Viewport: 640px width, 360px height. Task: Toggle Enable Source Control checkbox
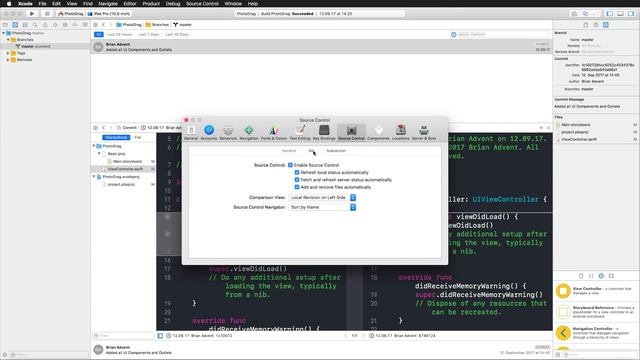290,165
